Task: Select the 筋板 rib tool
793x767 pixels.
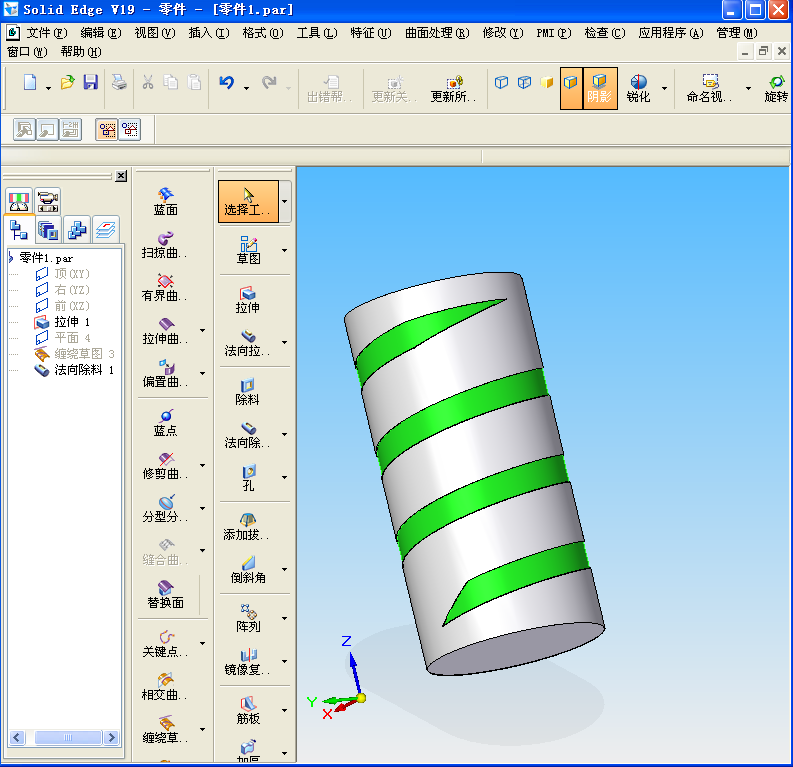Action: pos(248,710)
